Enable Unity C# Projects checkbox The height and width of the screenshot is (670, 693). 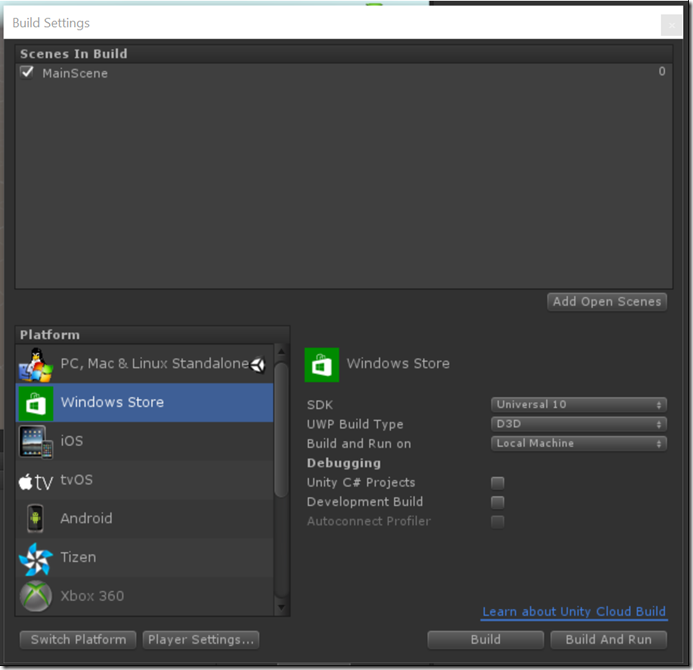[x=497, y=483]
